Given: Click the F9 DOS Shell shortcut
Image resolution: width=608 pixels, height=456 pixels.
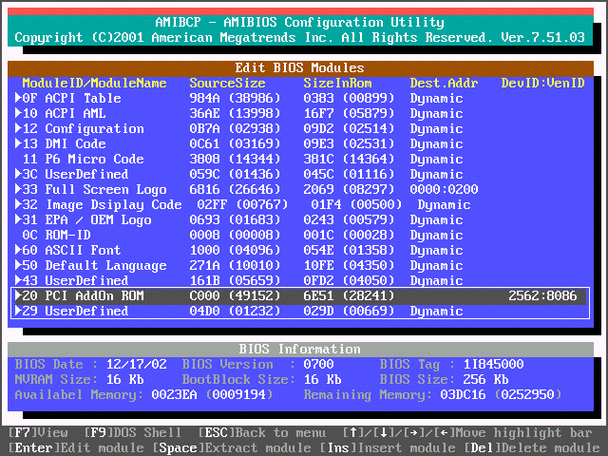Looking at the screenshot, I should click(x=133, y=432).
